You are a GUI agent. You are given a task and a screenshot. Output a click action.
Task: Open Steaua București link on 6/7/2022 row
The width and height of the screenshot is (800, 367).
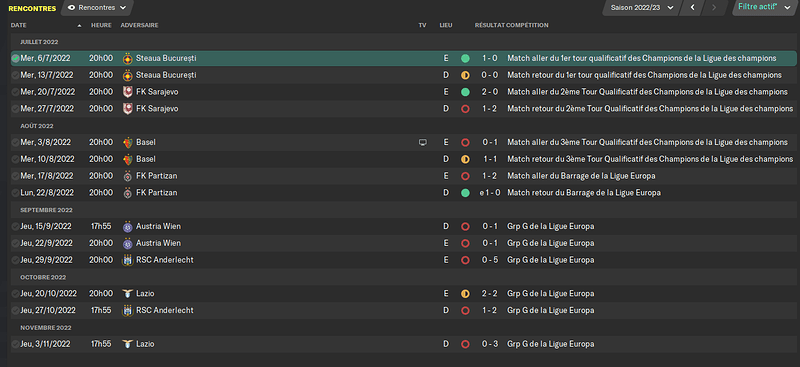(166, 59)
